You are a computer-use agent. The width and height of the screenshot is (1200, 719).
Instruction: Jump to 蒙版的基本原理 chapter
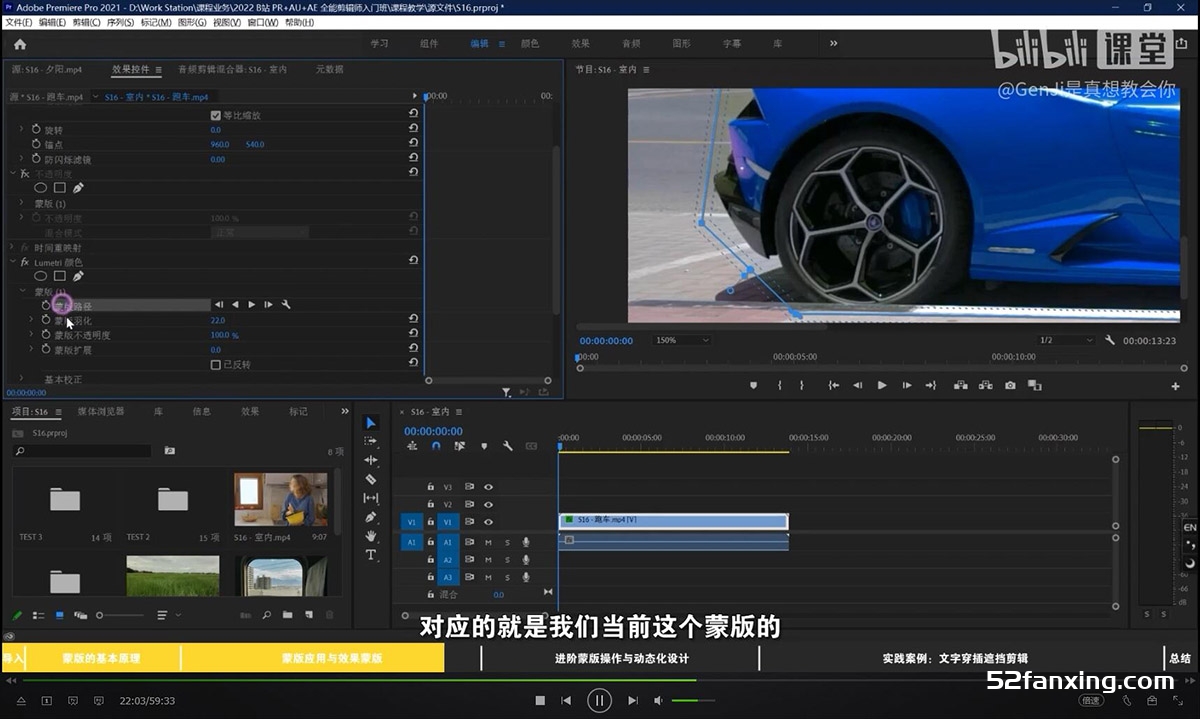(102, 658)
